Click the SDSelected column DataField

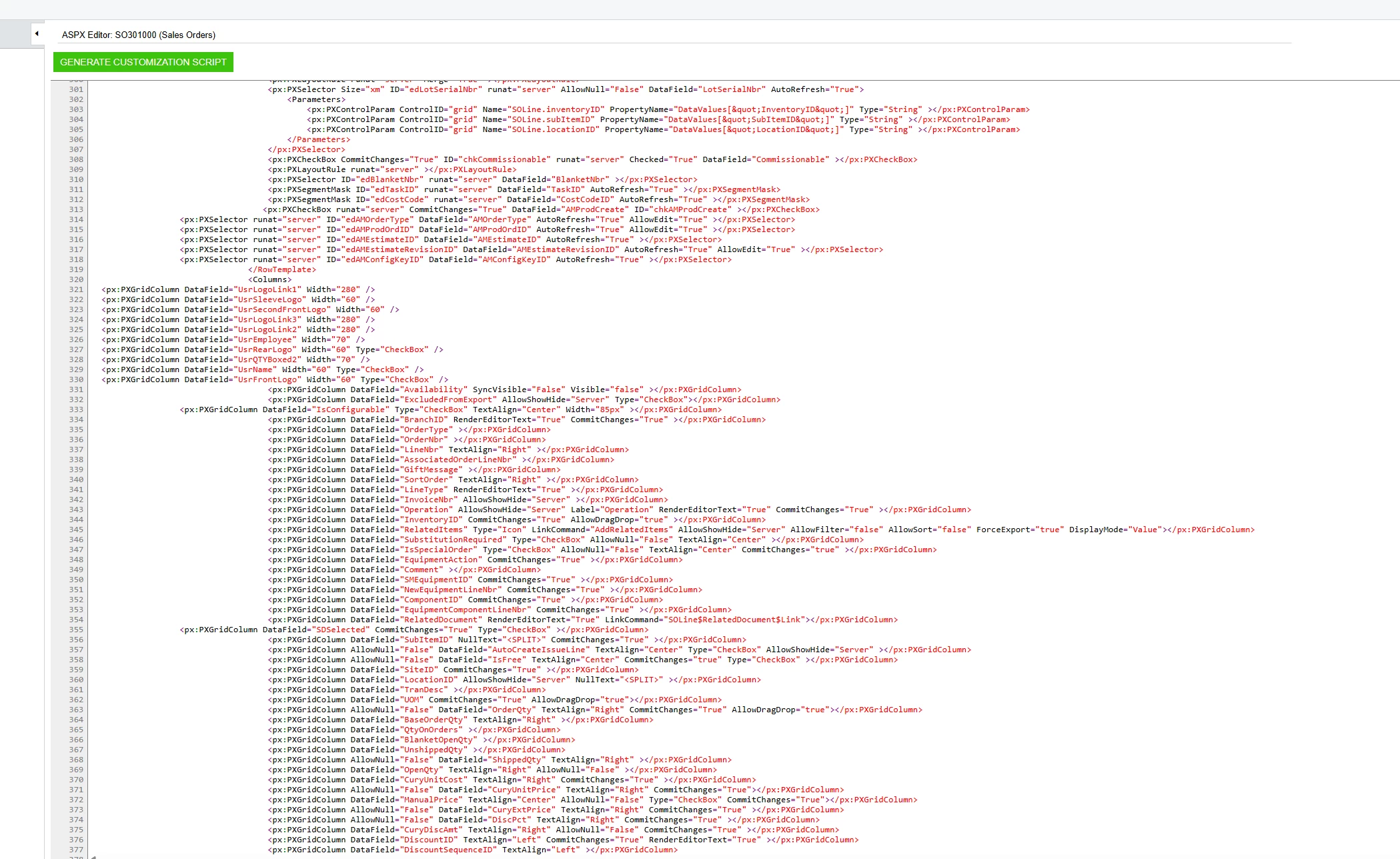pyautogui.click(x=341, y=630)
